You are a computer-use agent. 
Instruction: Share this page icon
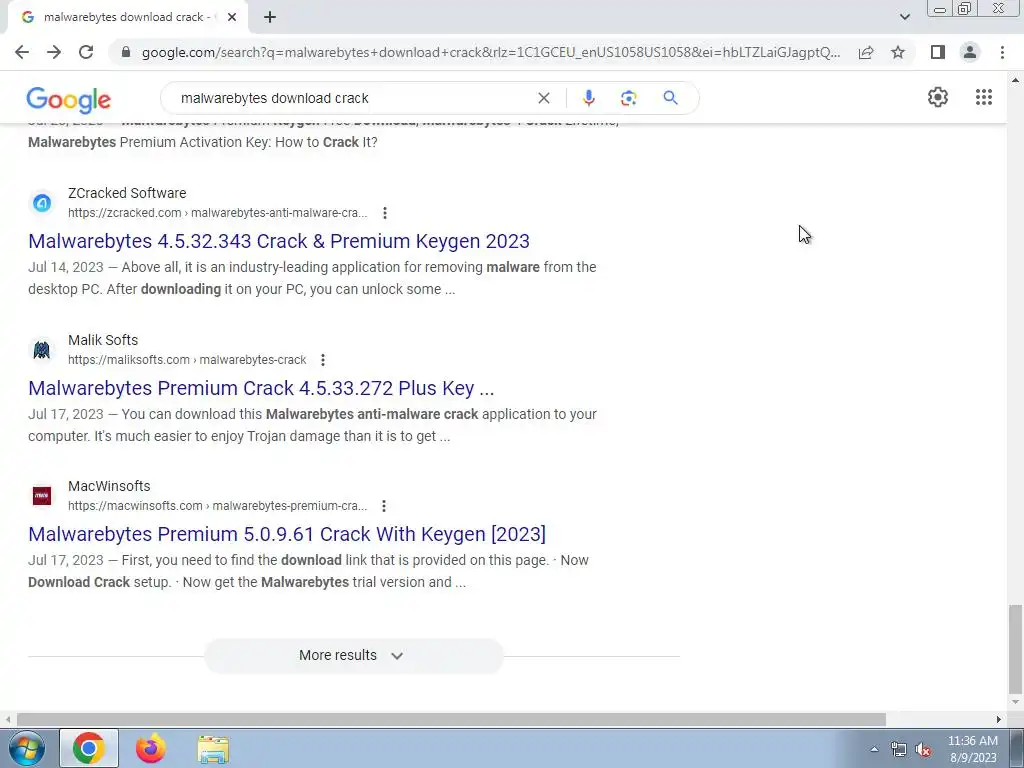pos(866,52)
